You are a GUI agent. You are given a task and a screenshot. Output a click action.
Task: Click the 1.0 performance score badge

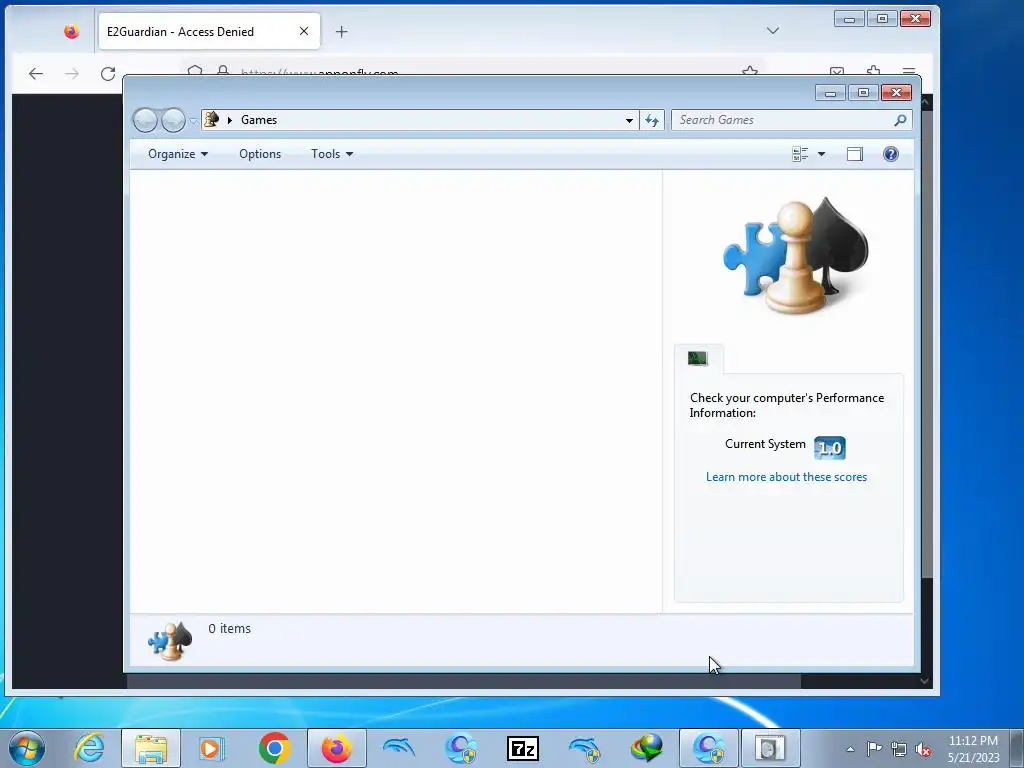pos(830,448)
